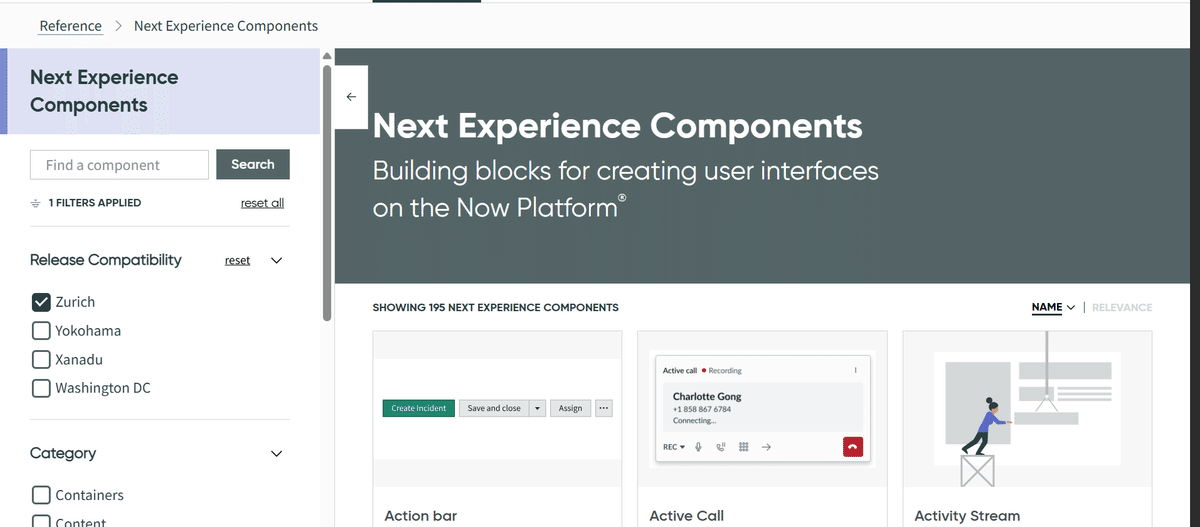1200x527 pixels.
Task: Click Next Experience Components breadcrumb text
Action: [x=226, y=26]
